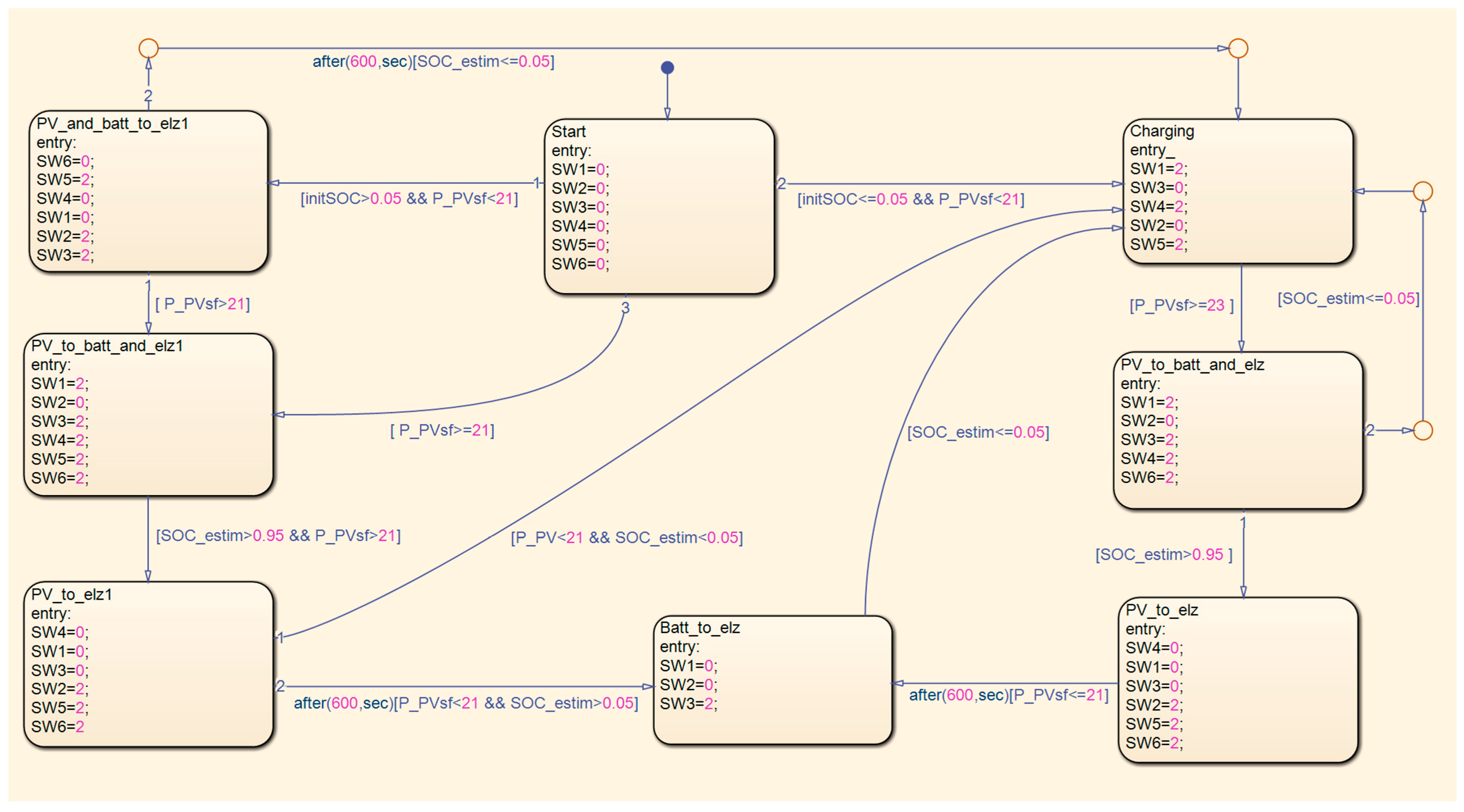Click the top-right orange junction above Charging
This screenshot has width=1464, height=812.
point(1238,48)
